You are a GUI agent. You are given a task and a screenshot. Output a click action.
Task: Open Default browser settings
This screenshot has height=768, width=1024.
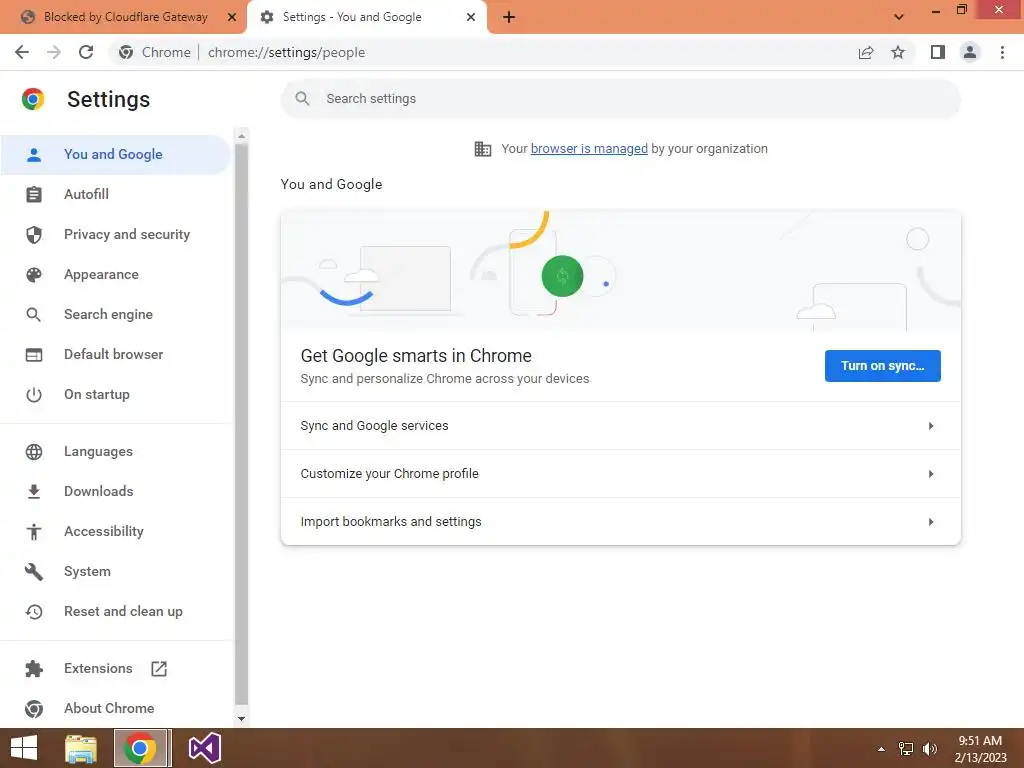point(116,355)
